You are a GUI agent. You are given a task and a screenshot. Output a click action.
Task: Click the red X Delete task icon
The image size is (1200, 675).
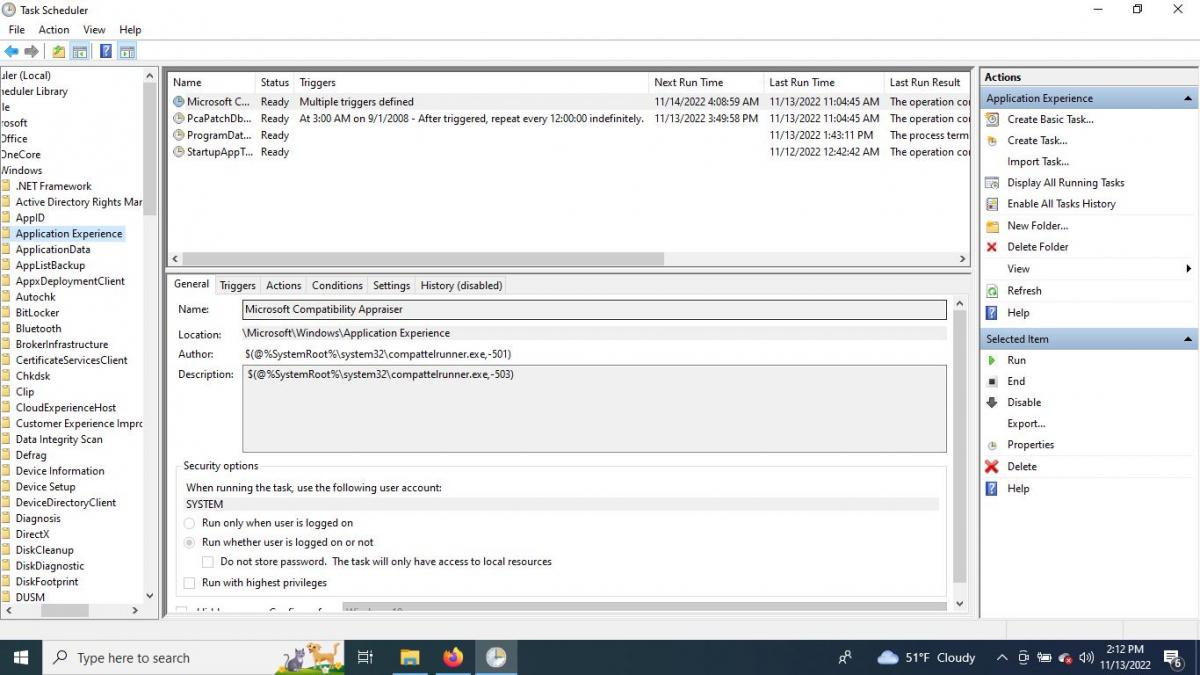pos(992,466)
